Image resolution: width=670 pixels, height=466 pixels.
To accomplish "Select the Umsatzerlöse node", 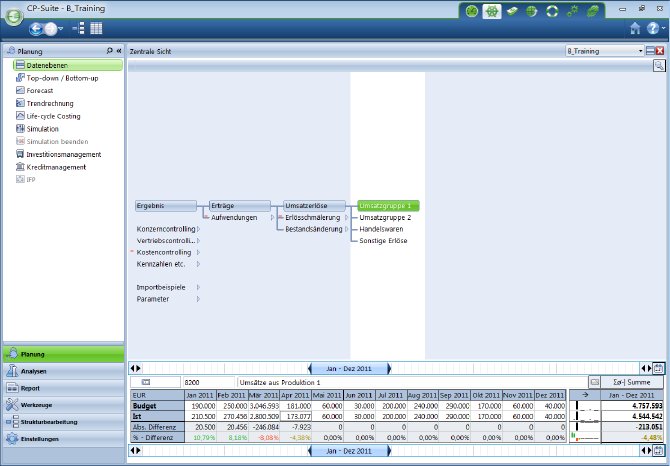I will [x=314, y=206].
